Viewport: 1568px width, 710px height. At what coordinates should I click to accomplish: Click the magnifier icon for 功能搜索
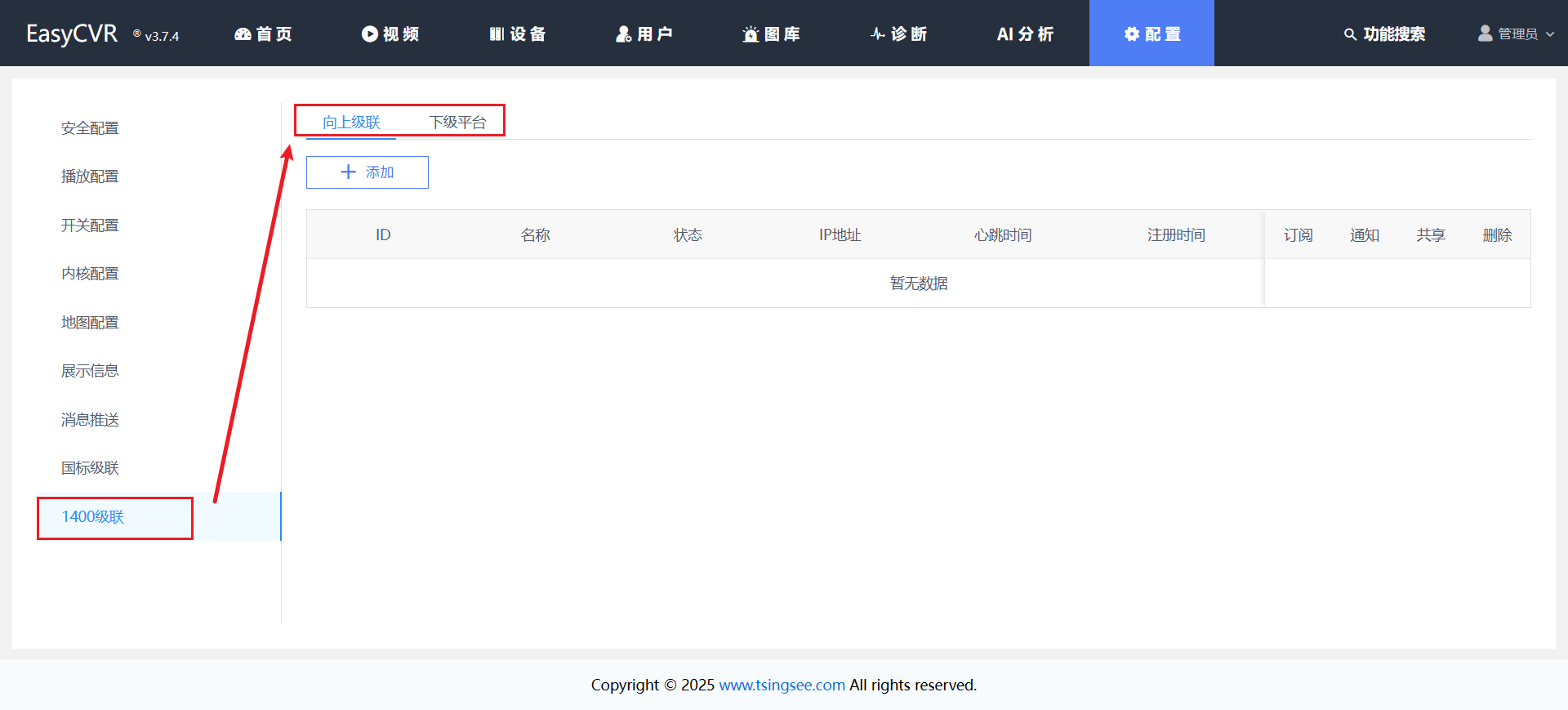(1350, 34)
